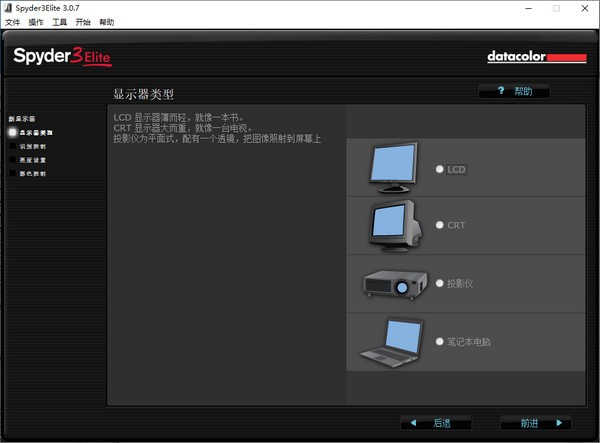Select the CRT radio button
This screenshot has height=443, width=600.
pyautogui.click(x=439, y=225)
